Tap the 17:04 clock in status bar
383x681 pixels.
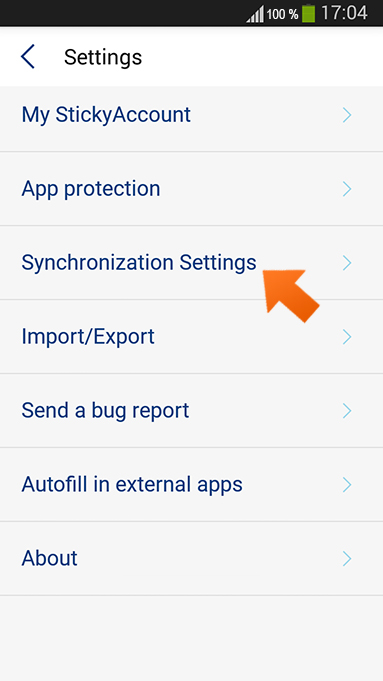coord(344,13)
